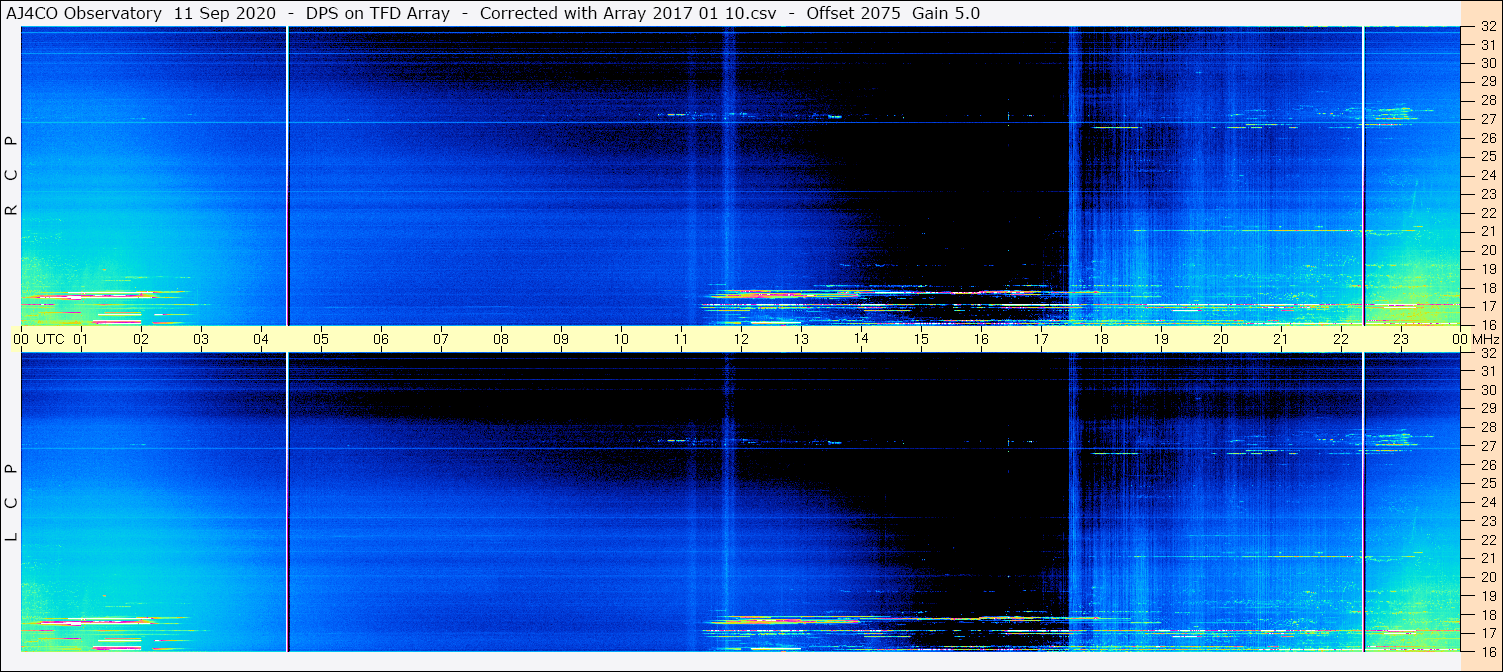Click the 24 MHz tick on LCP scale
Screen dimensions: 1503x672
click(x=1488, y=502)
